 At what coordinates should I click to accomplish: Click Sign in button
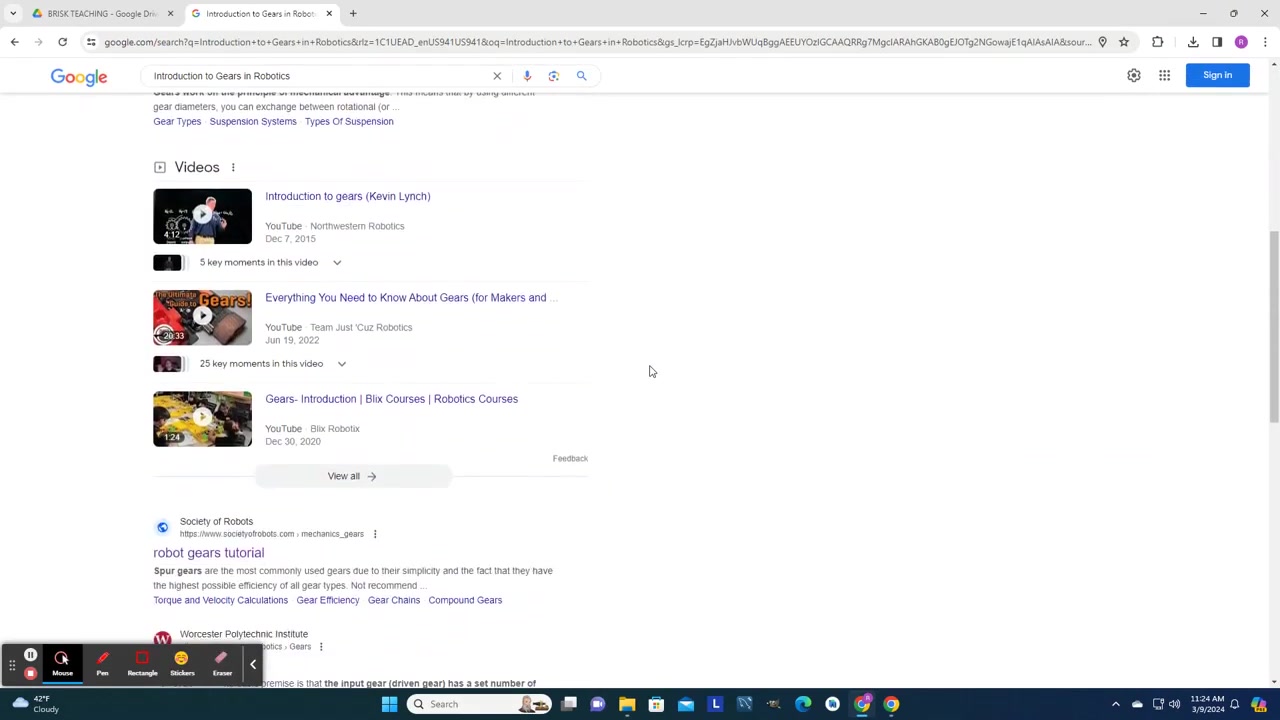[x=1217, y=75]
